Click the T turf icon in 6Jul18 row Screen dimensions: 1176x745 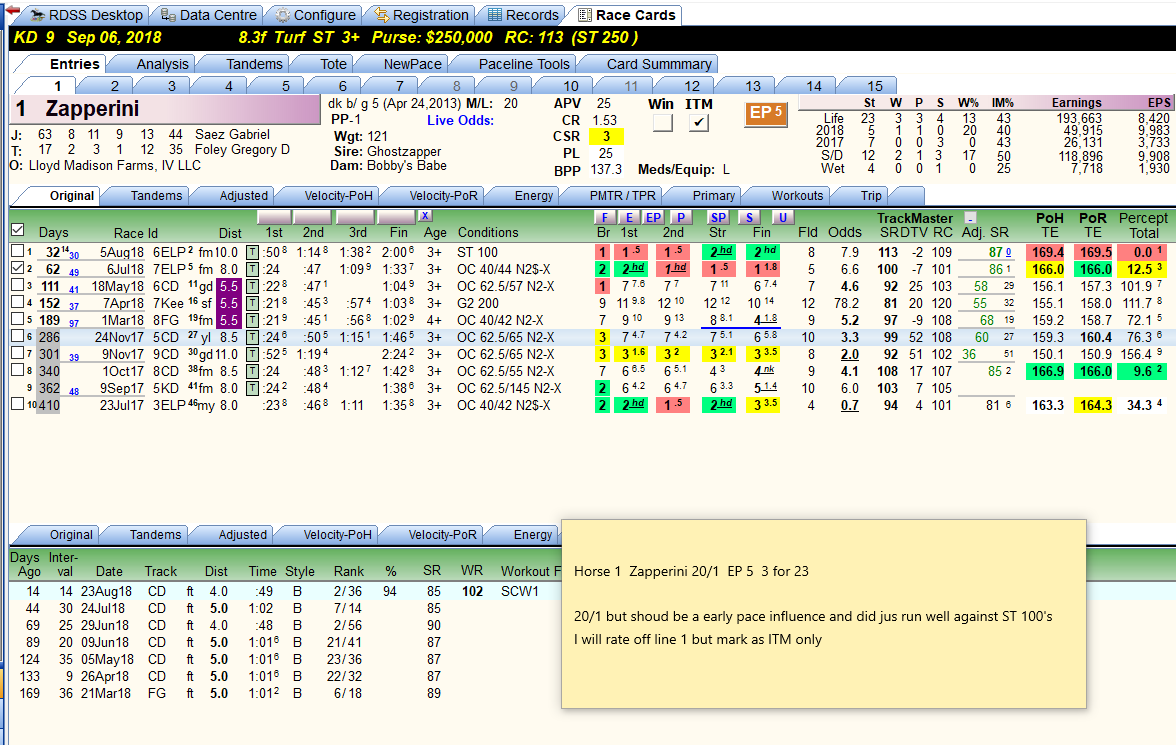click(x=253, y=269)
